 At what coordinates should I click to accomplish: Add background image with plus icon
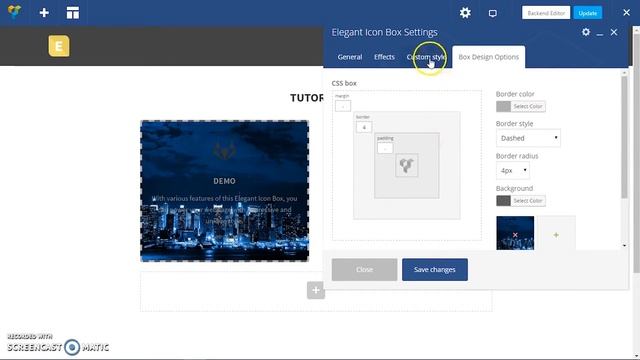pos(556,235)
